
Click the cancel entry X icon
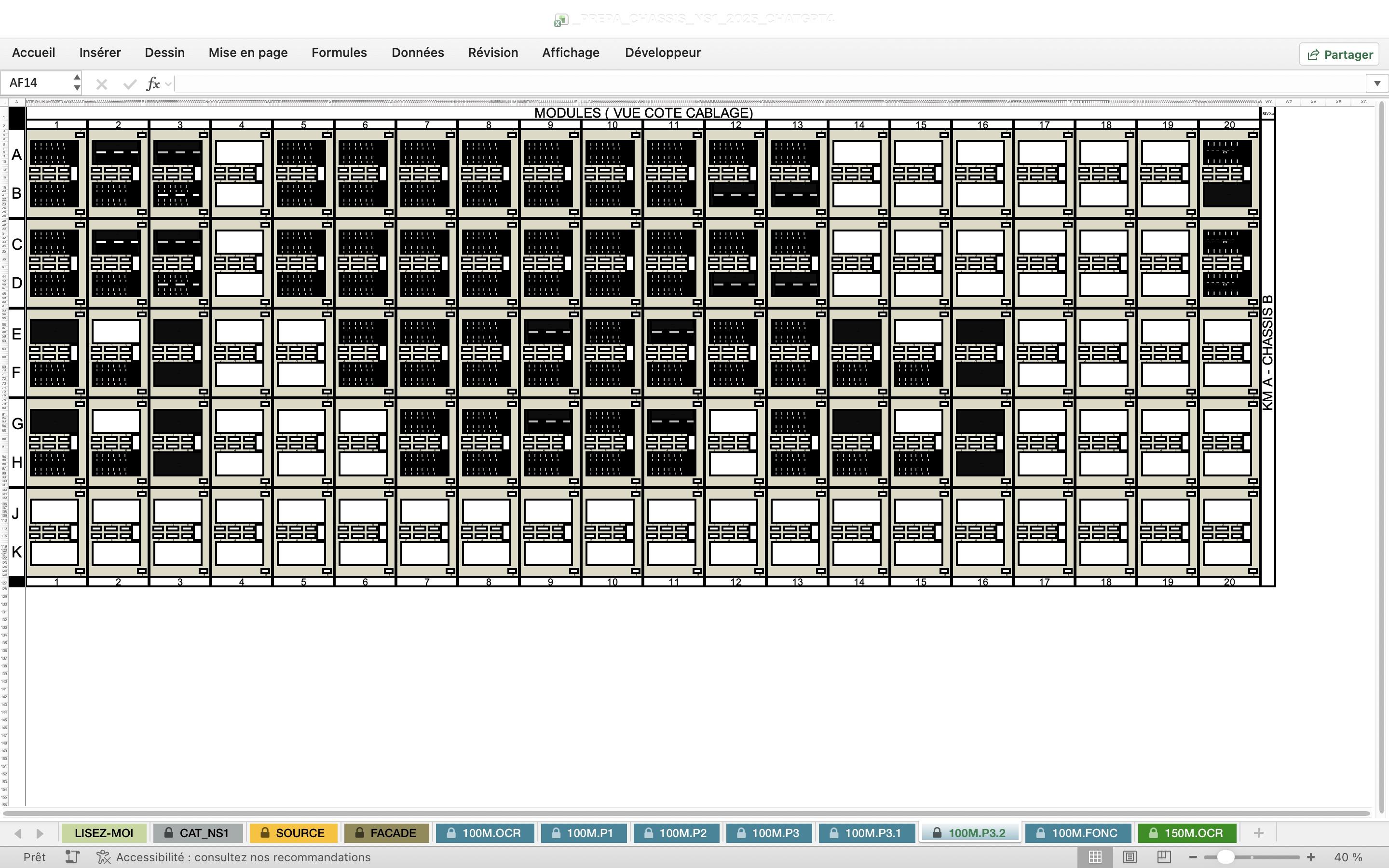tap(102, 84)
